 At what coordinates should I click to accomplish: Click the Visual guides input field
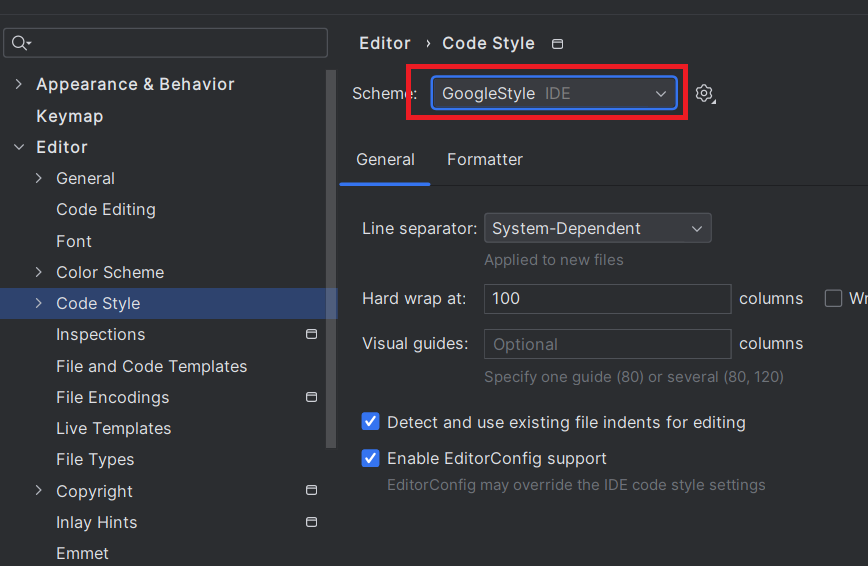[607, 344]
